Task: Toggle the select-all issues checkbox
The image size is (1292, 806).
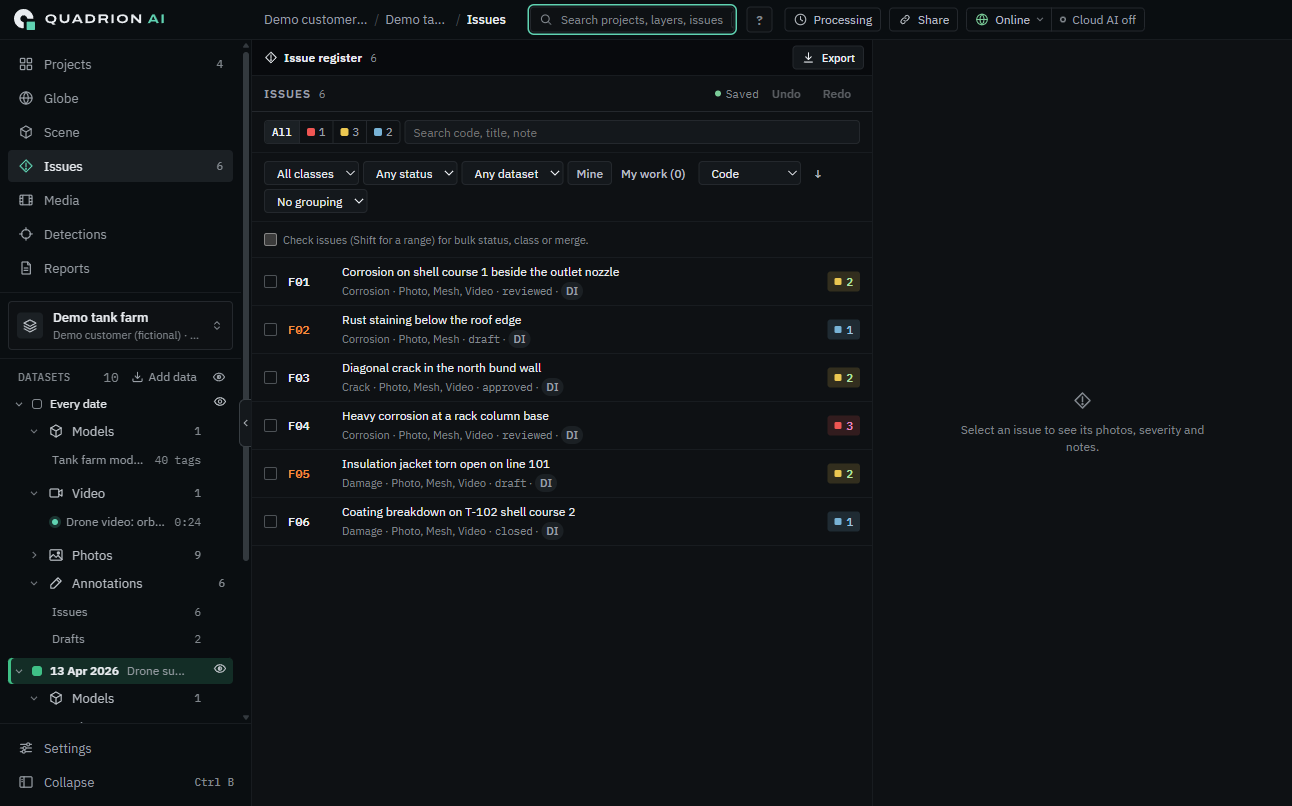Action: click(x=270, y=240)
